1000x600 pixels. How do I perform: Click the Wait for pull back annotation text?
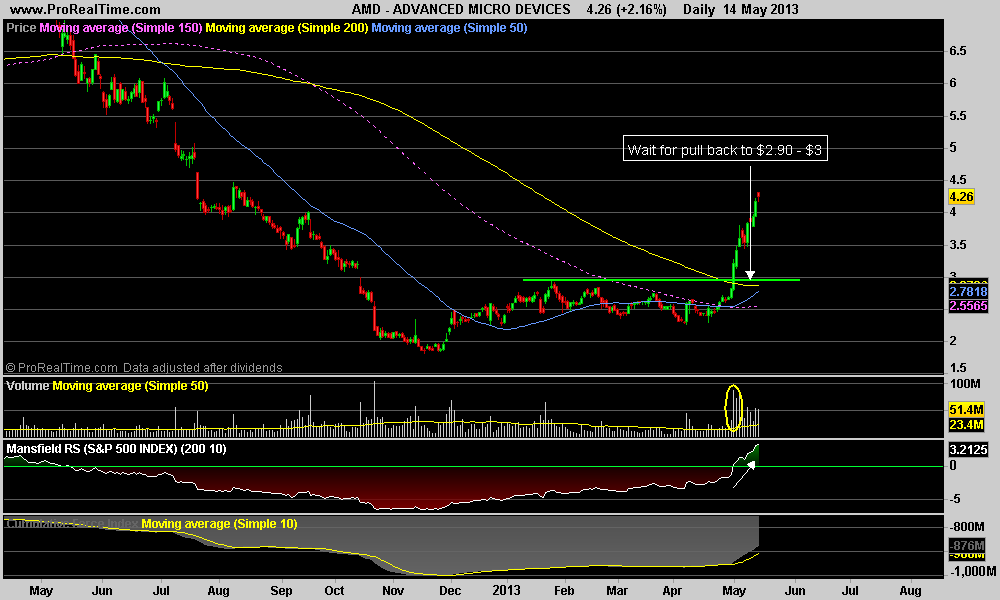(x=725, y=150)
